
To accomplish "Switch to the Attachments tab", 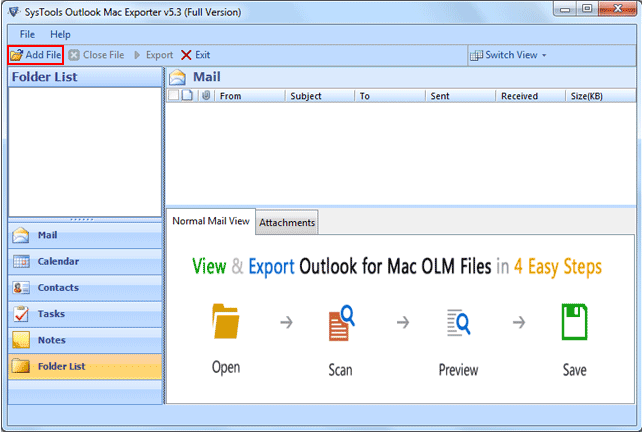I will coord(287,222).
